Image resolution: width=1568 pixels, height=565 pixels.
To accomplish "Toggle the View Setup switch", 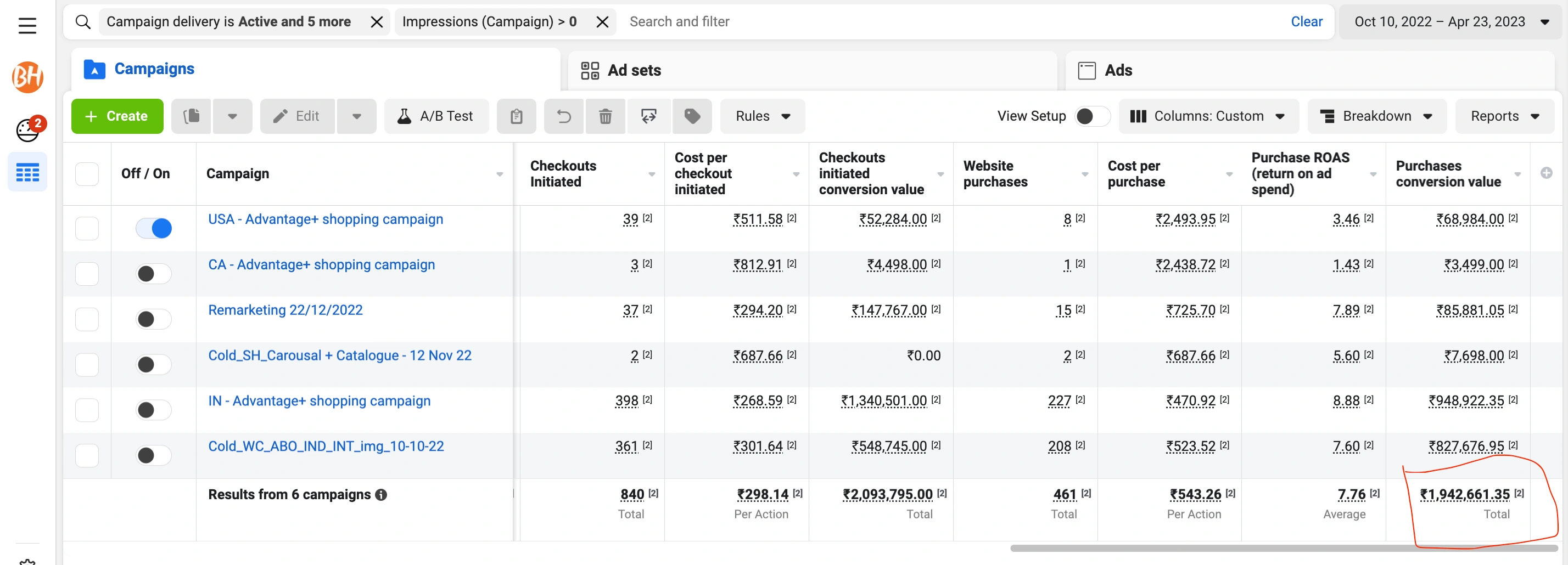I will 1093,116.
